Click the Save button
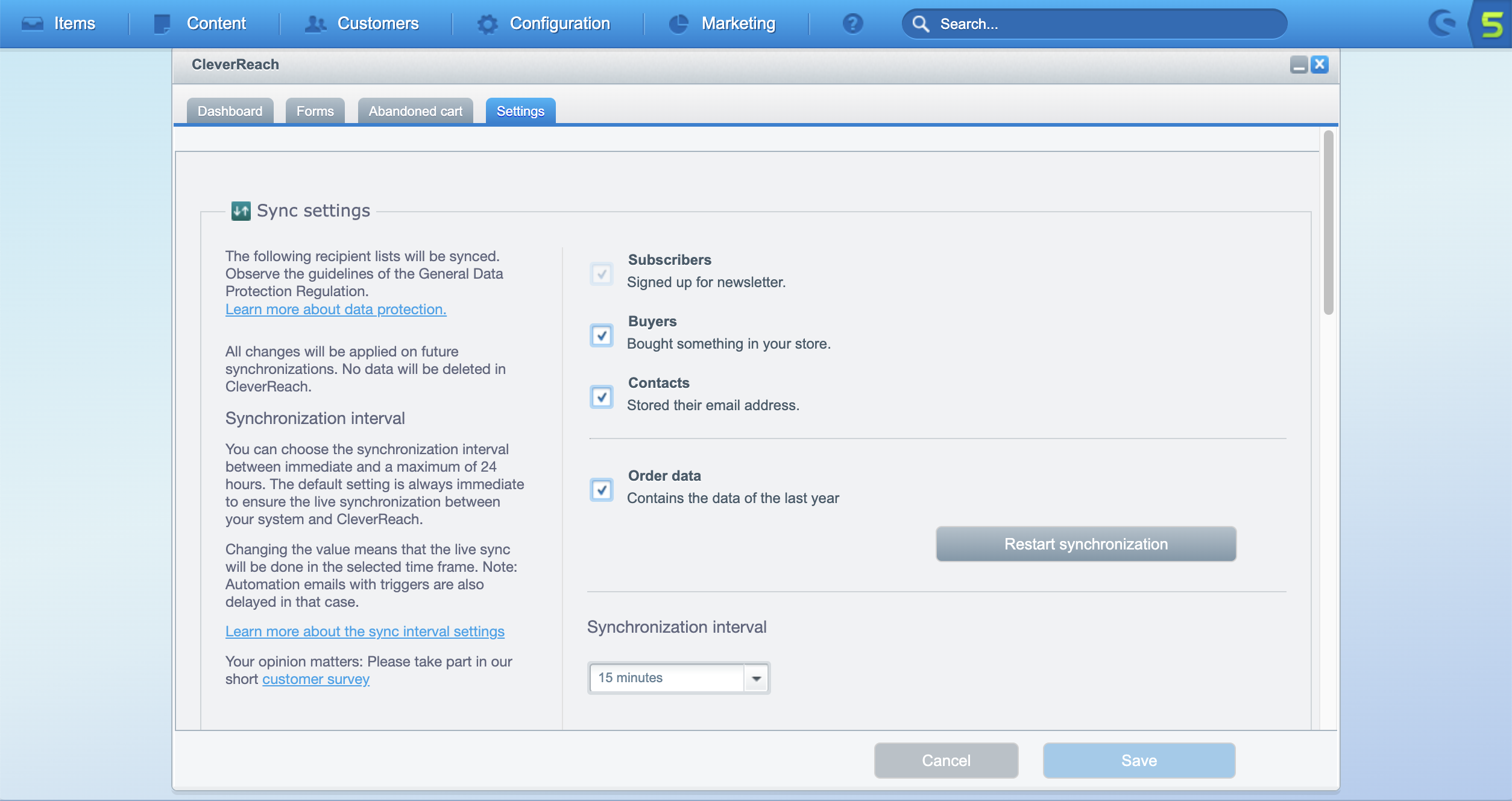 [x=1139, y=761]
